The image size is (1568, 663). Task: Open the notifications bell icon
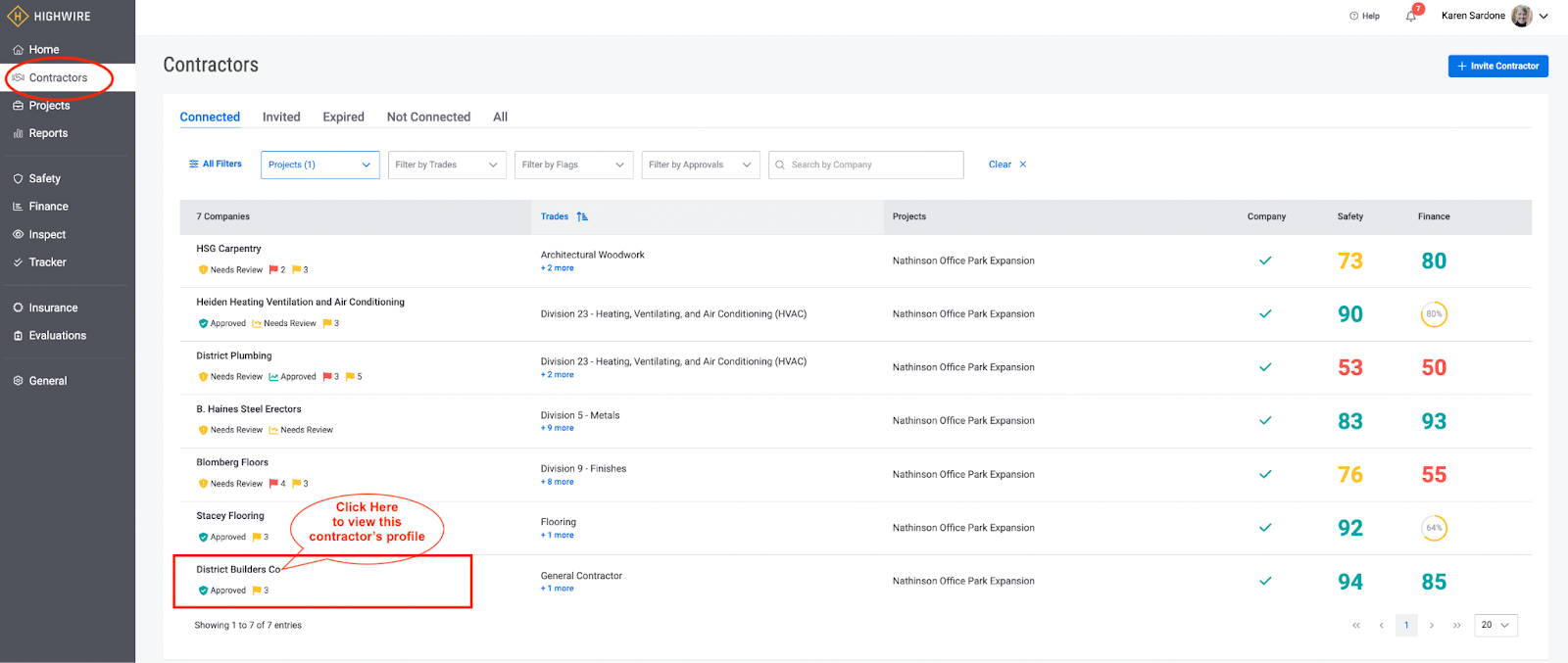[x=1411, y=16]
